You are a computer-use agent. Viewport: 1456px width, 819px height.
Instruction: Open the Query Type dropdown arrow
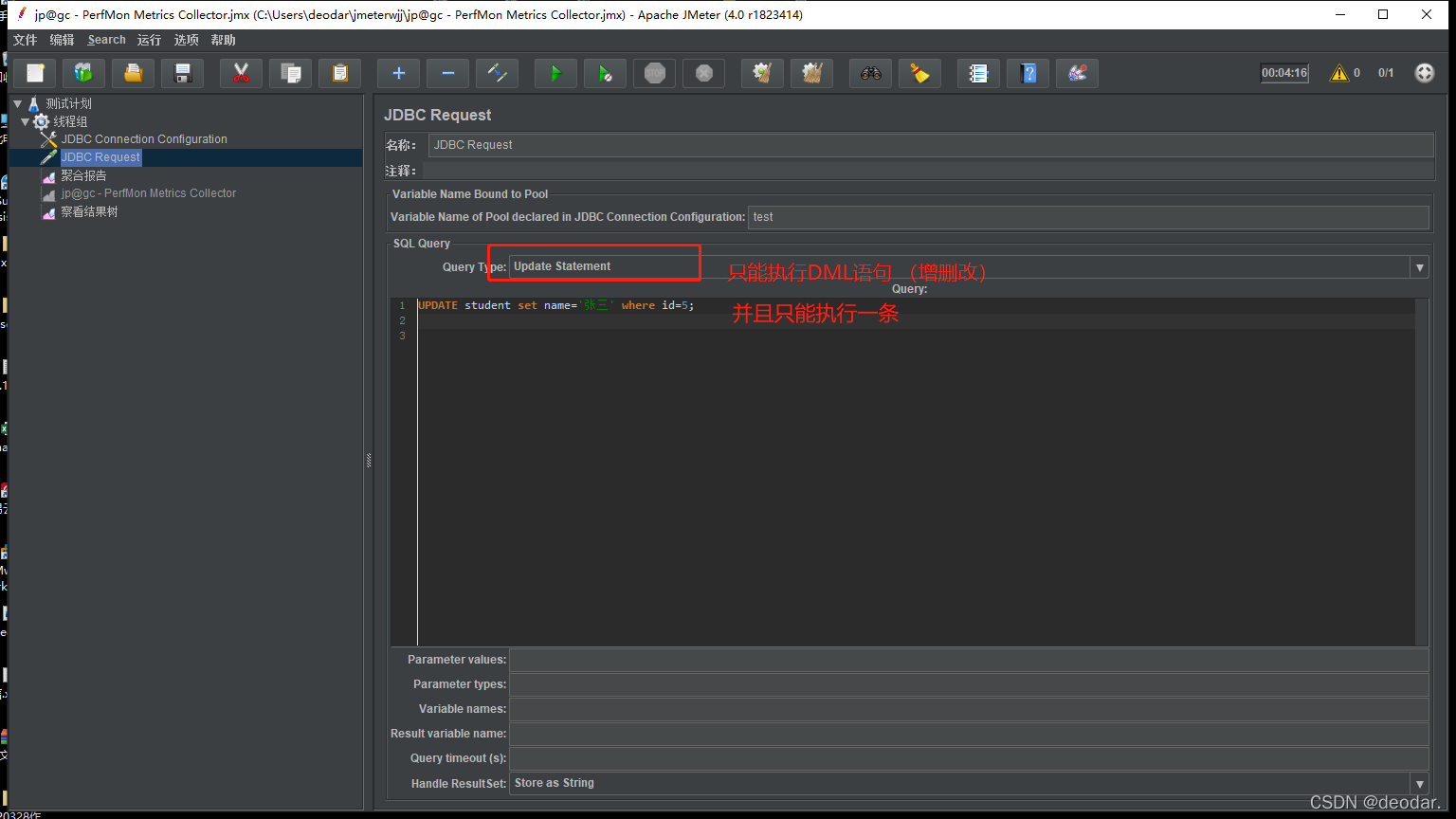pos(1419,267)
